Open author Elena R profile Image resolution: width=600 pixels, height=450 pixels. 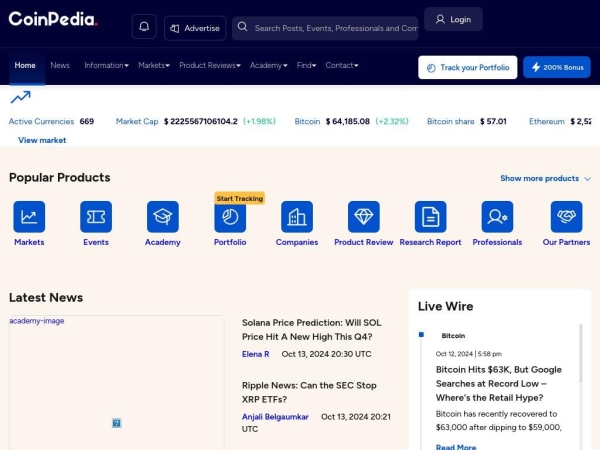click(x=256, y=354)
